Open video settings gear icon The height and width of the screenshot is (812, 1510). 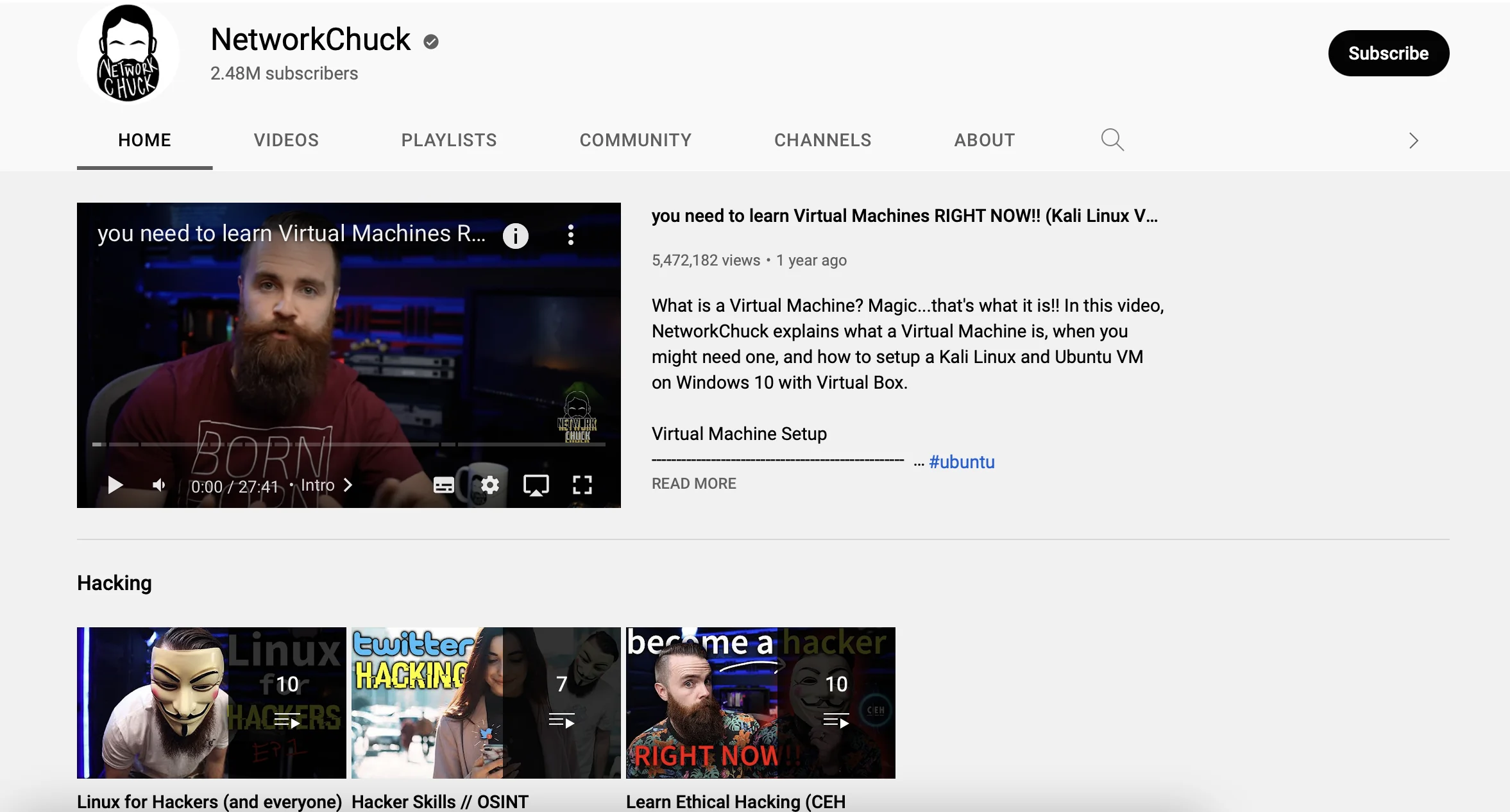pos(490,485)
